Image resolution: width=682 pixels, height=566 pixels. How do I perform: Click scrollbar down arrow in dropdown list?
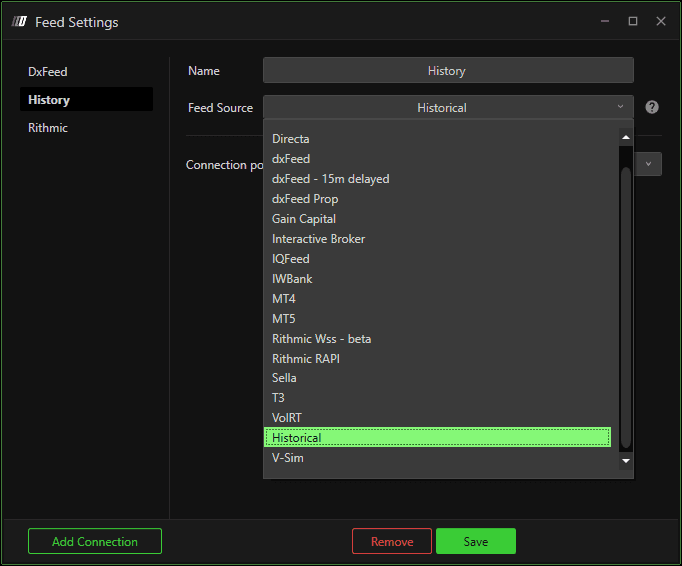click(626, 461)
